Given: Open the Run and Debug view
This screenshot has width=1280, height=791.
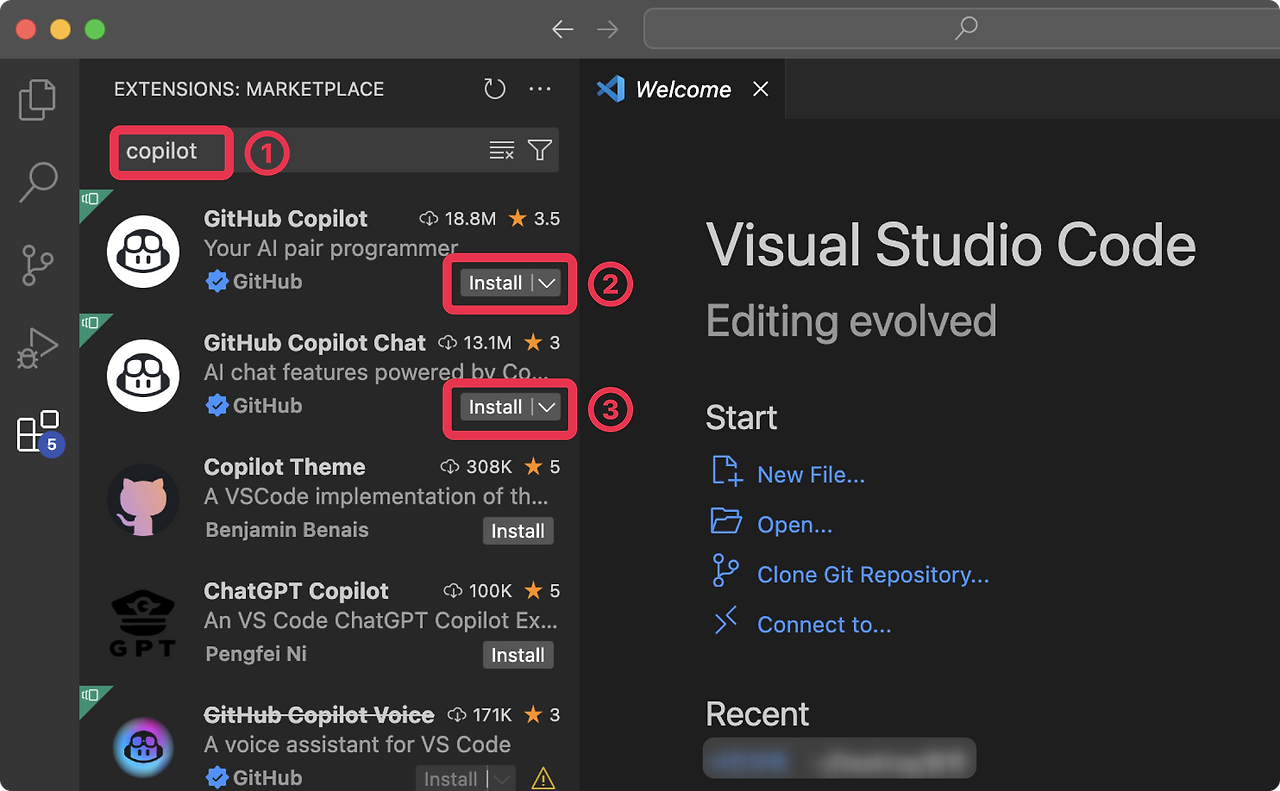Looking at the screenshot, I should point(37,348).
